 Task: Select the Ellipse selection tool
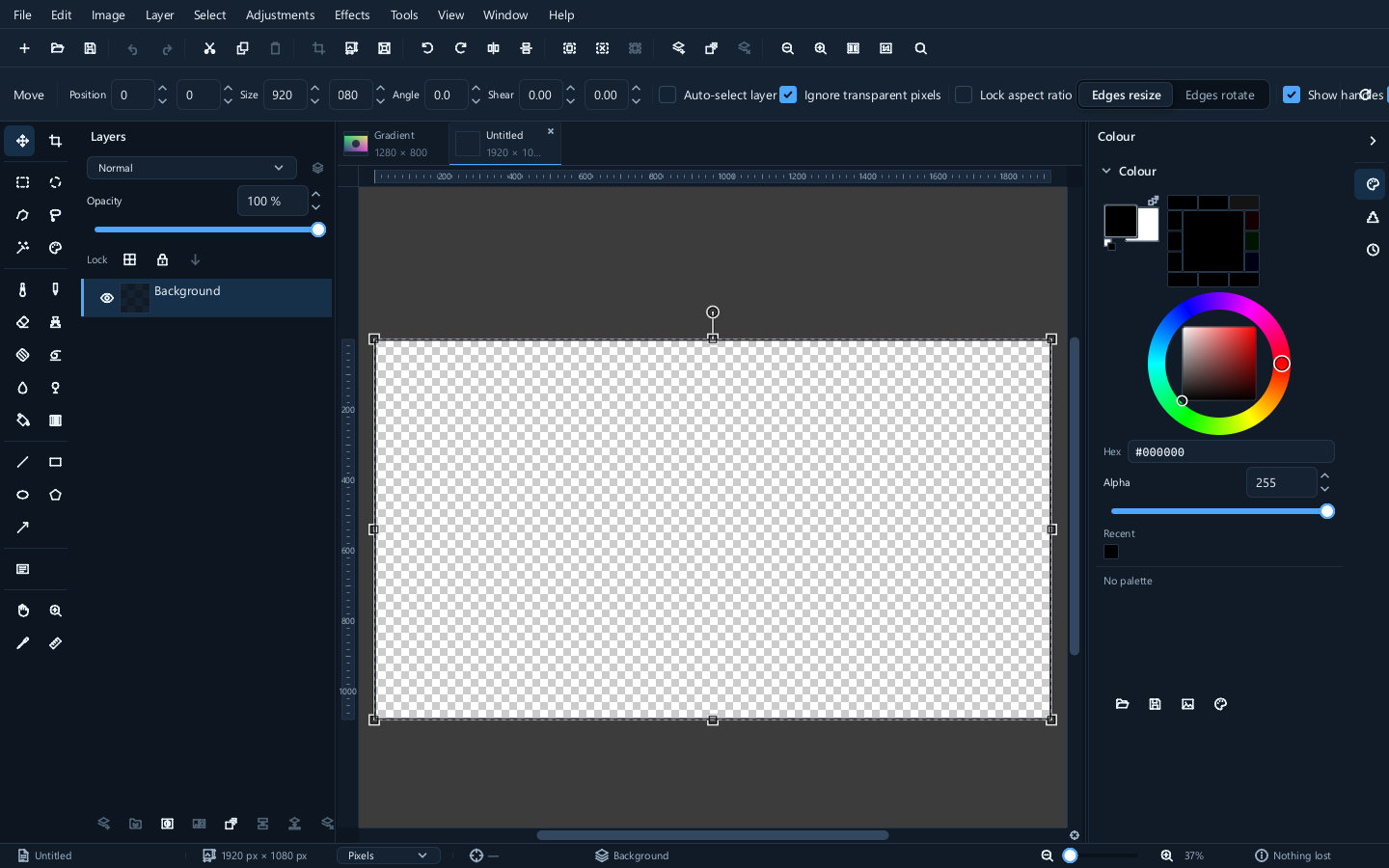click(x=55, y=182)
